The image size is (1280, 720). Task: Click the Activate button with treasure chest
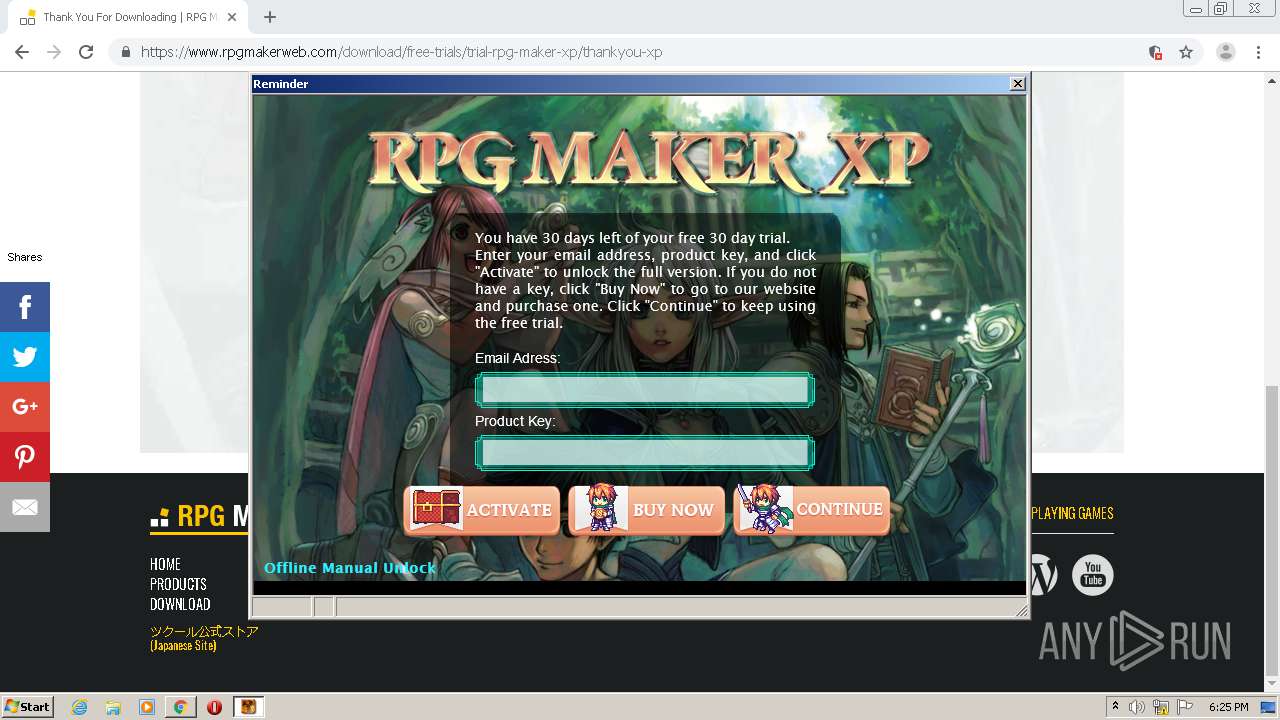tap(483, 510)
